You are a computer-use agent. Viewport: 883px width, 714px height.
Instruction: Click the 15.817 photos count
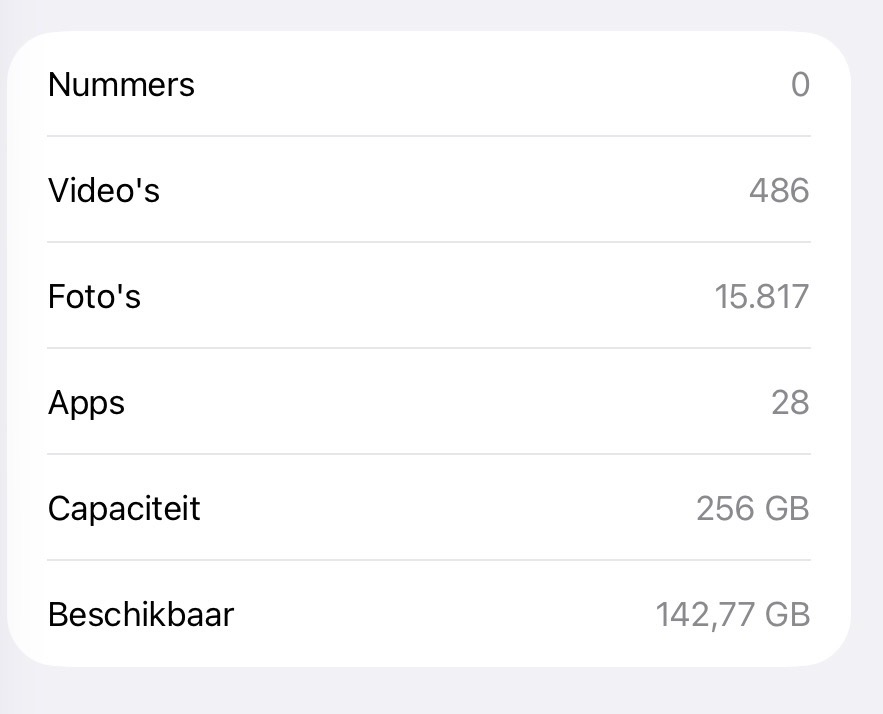click(761, 296)
